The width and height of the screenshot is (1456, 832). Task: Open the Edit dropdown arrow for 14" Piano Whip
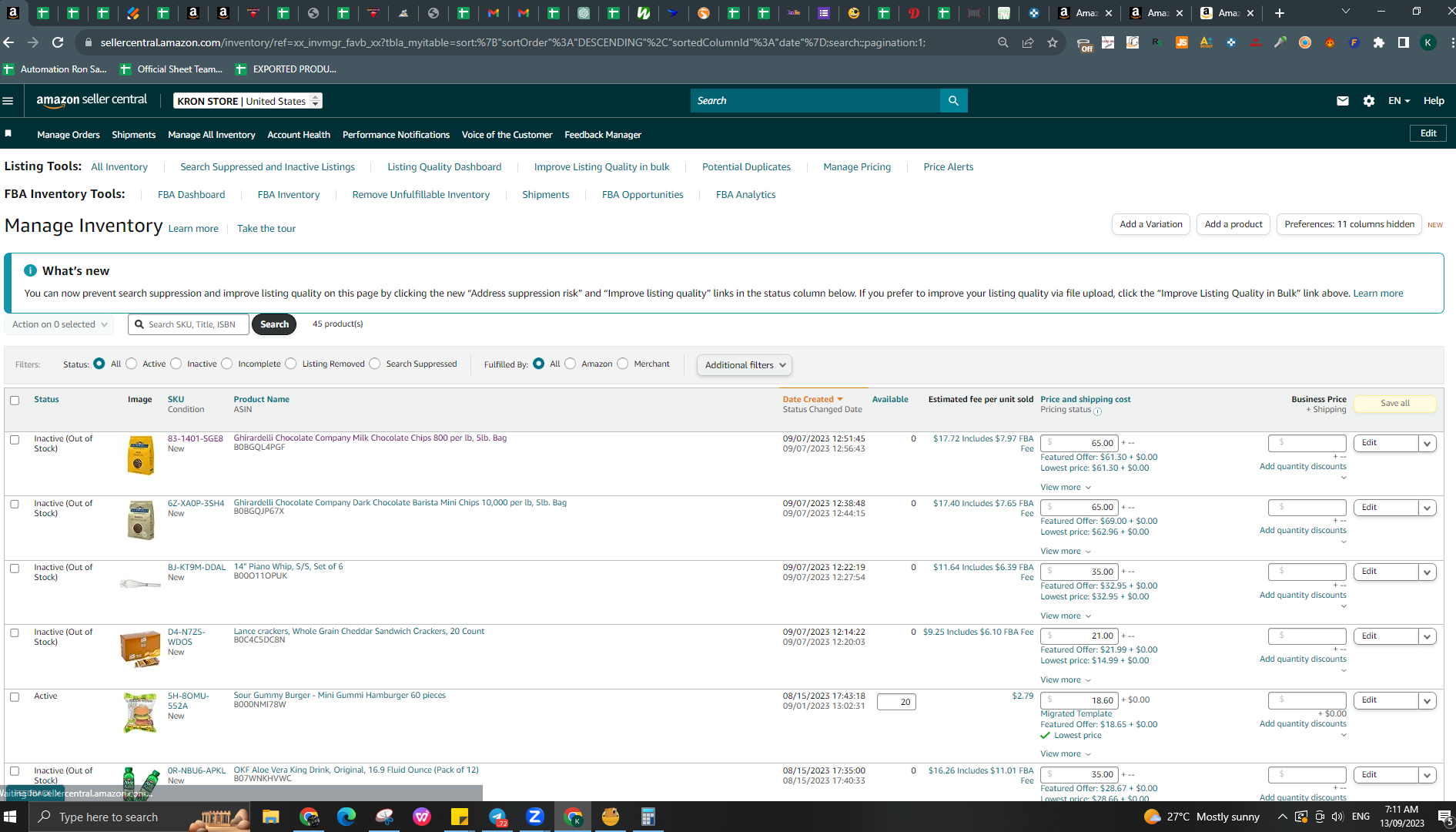pos(1428,572)
